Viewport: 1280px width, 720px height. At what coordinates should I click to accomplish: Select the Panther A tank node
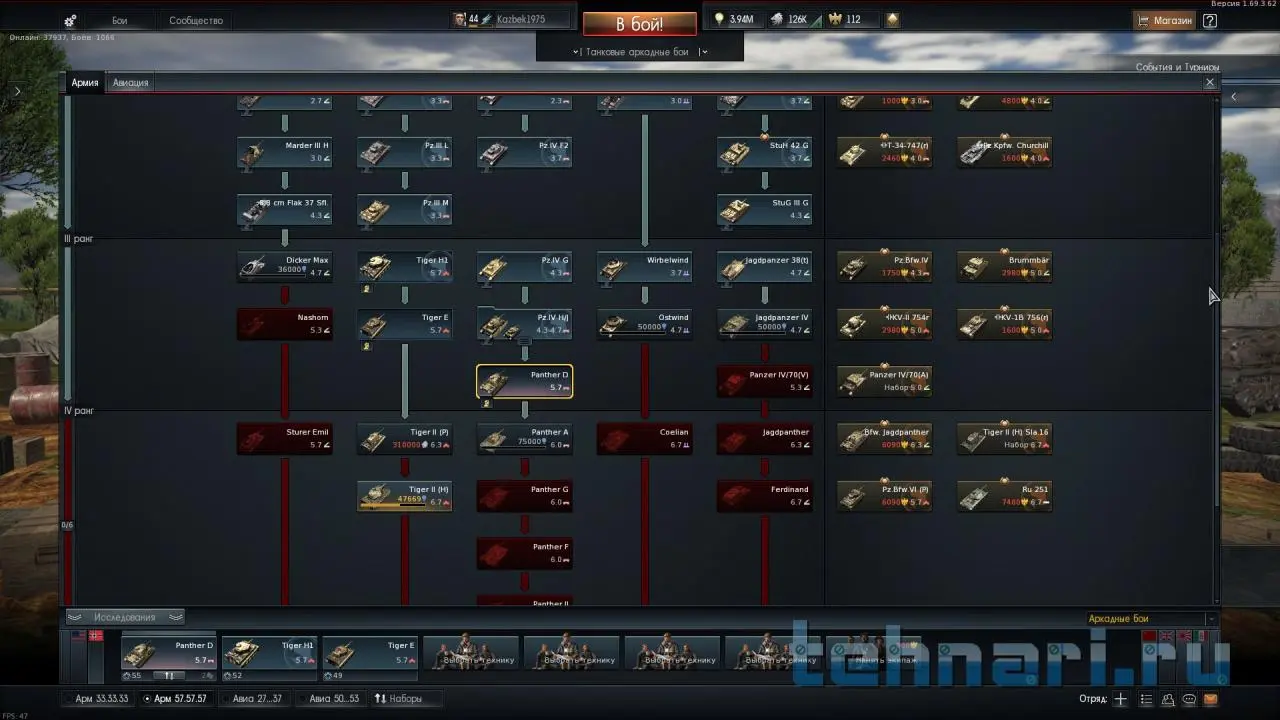coord(525,438)
